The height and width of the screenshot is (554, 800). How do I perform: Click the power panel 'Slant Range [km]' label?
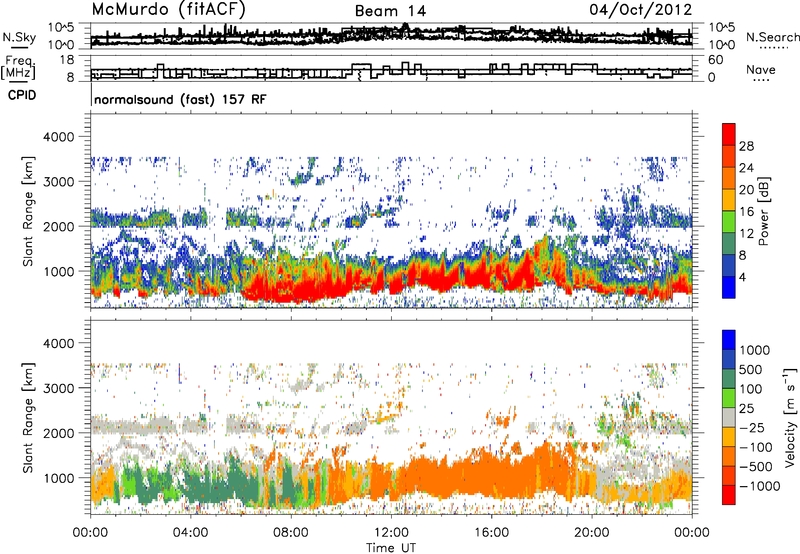click(28, 211)
